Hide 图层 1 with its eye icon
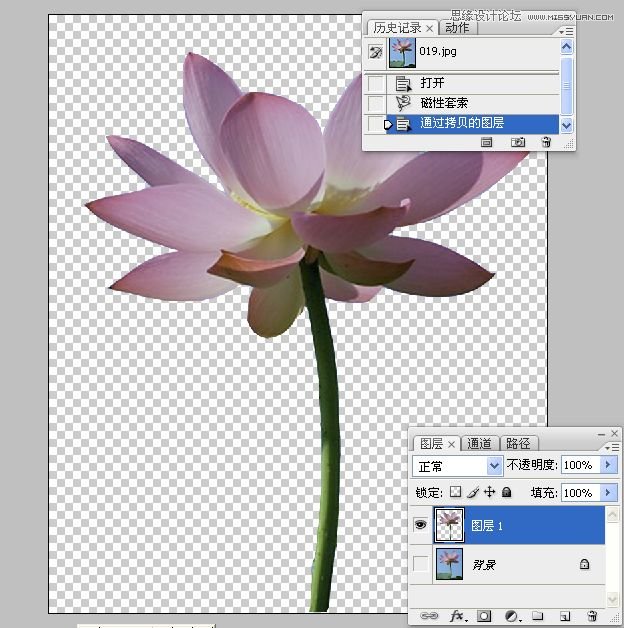This screenshot has width=624, height=628. coord(420,524)
